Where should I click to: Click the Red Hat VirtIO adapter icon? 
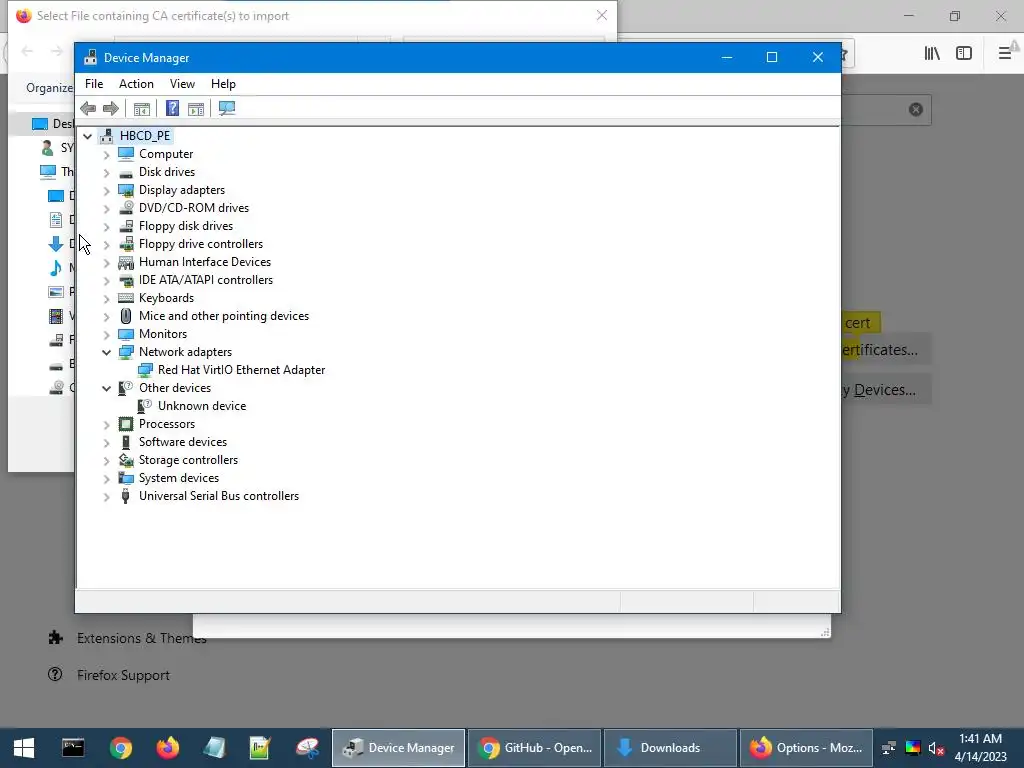coord(145,370)
